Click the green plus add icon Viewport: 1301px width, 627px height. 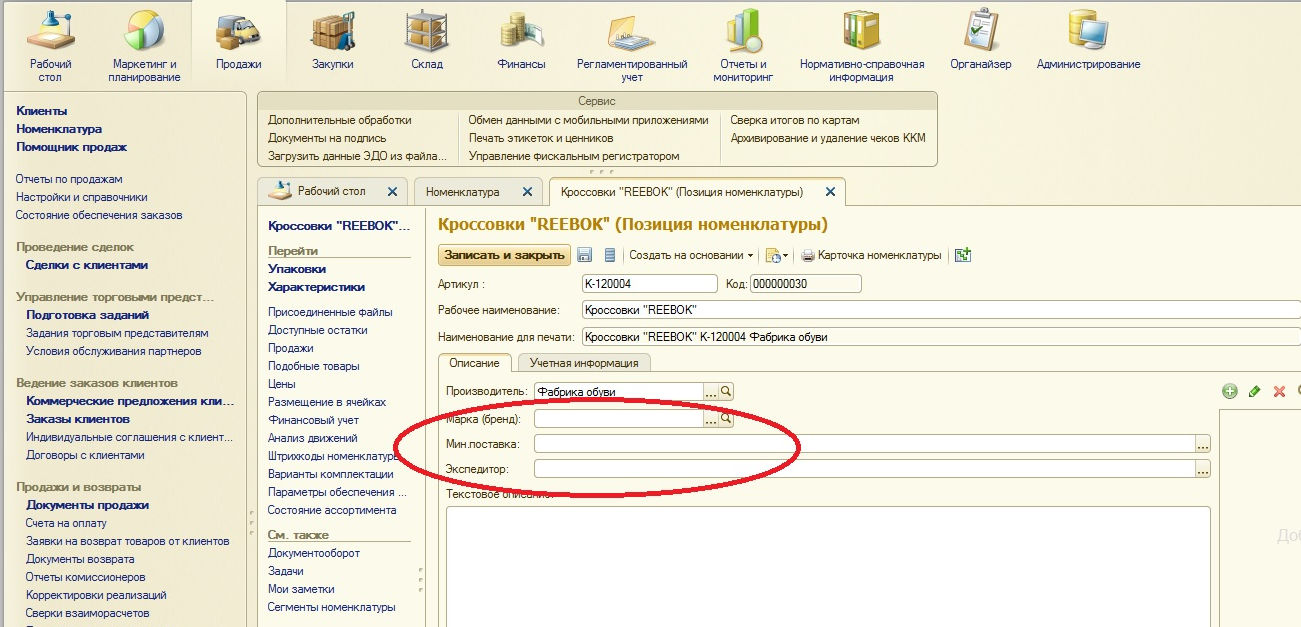pos(1230,391)
